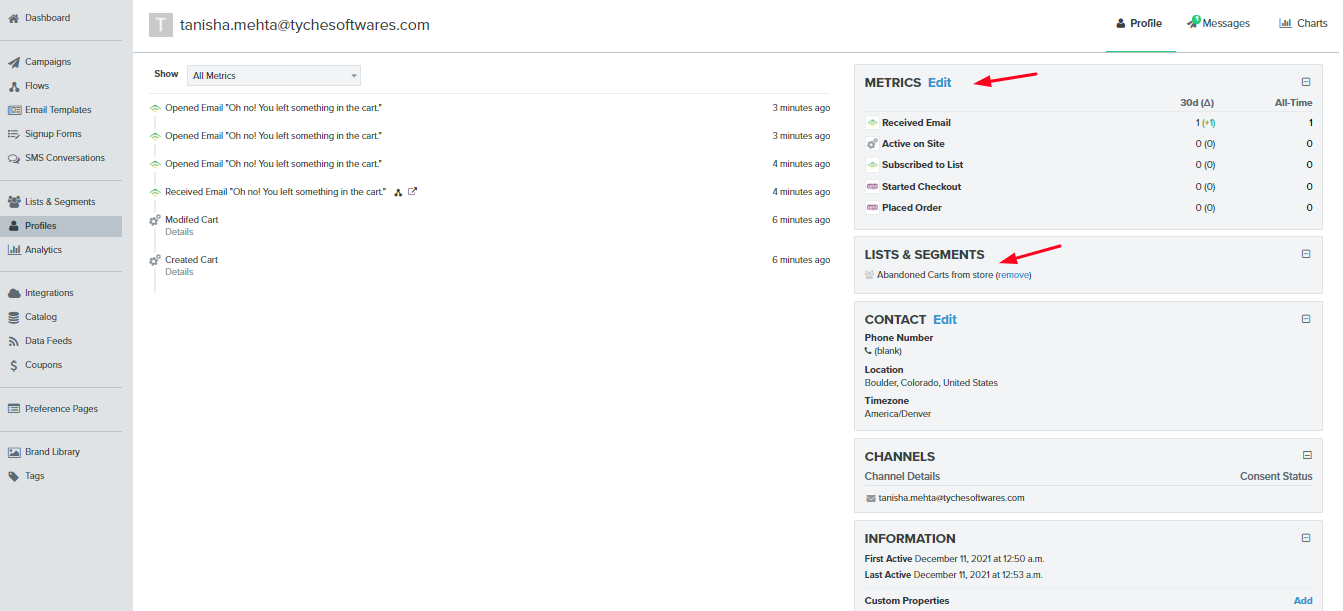Viewport: 1343px width, 611px height.
Task: Click the Consent Status column header
Action: 1276,476
